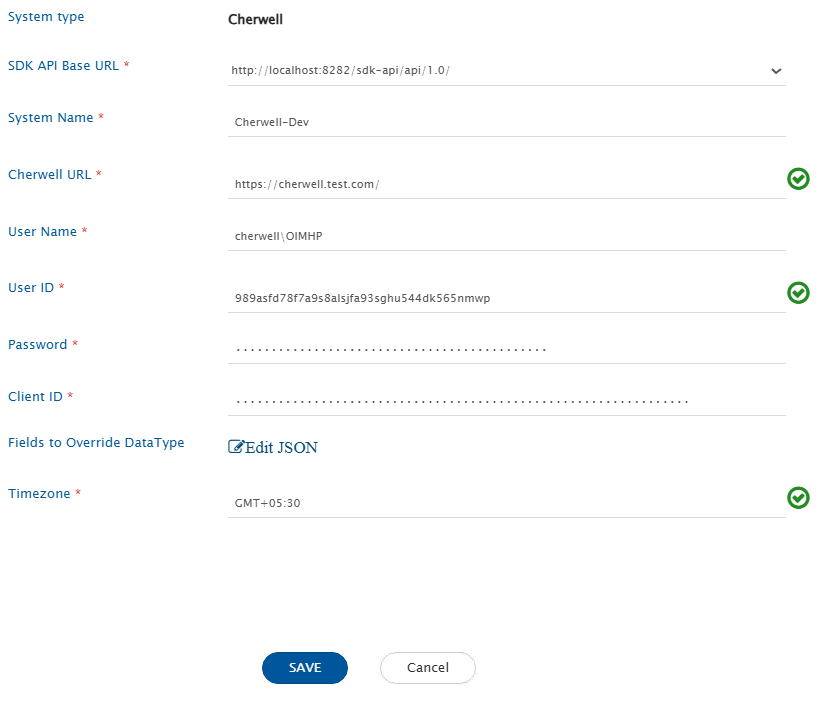
Task: Focus the masked Password field
Action: [x=506, y=350]
